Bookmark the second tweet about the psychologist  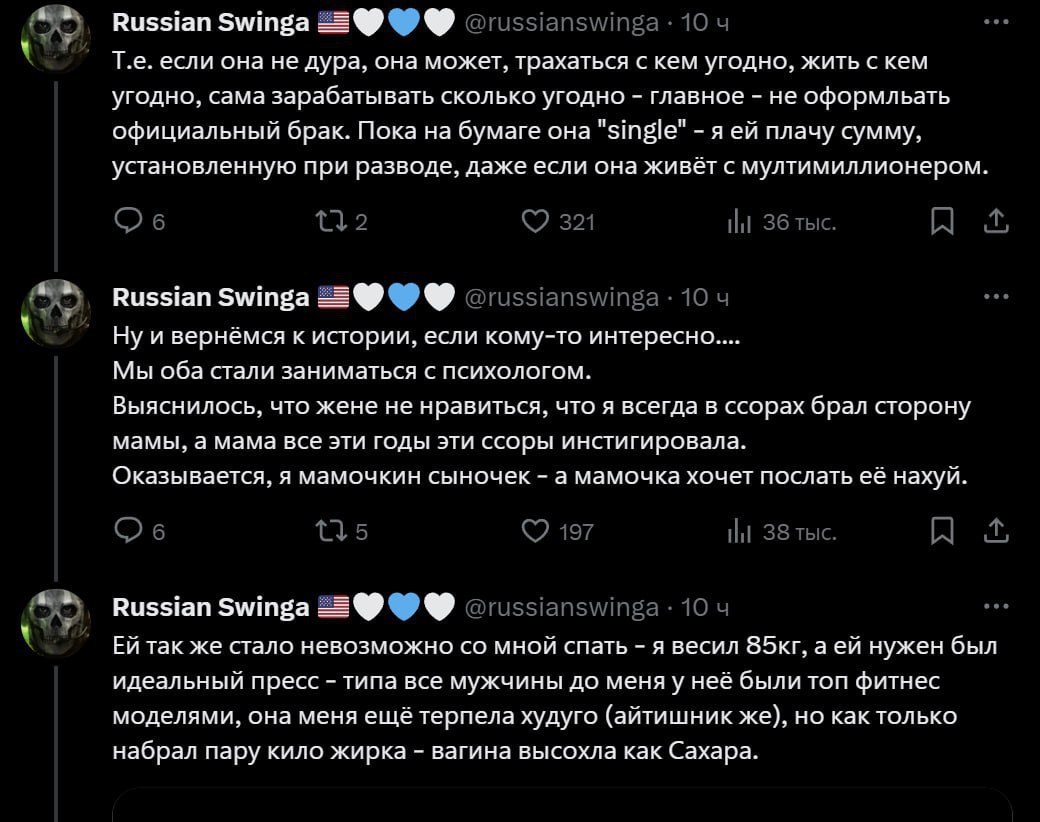pyautogui.click(x=942, y=532)
